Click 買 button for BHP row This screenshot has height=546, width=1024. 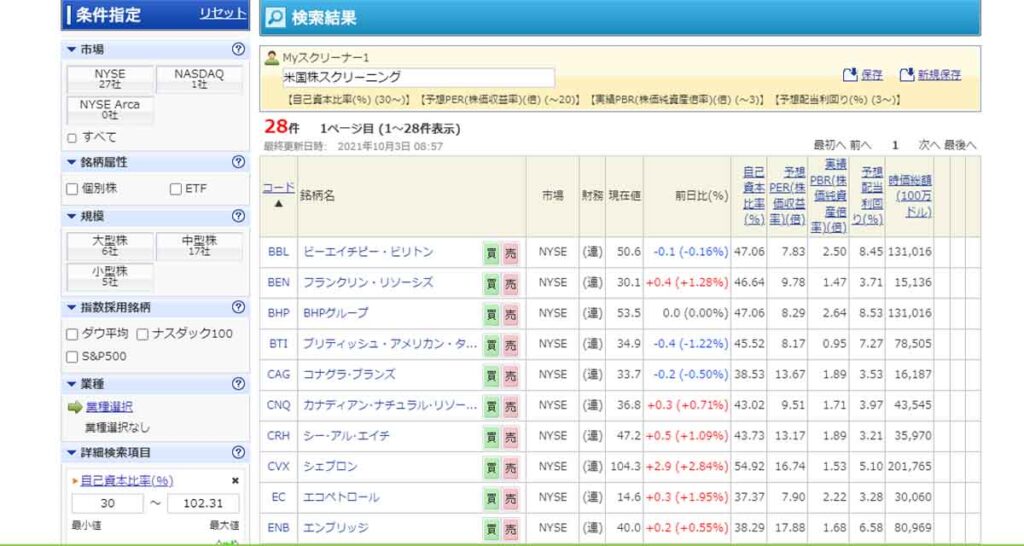point(492,314)
